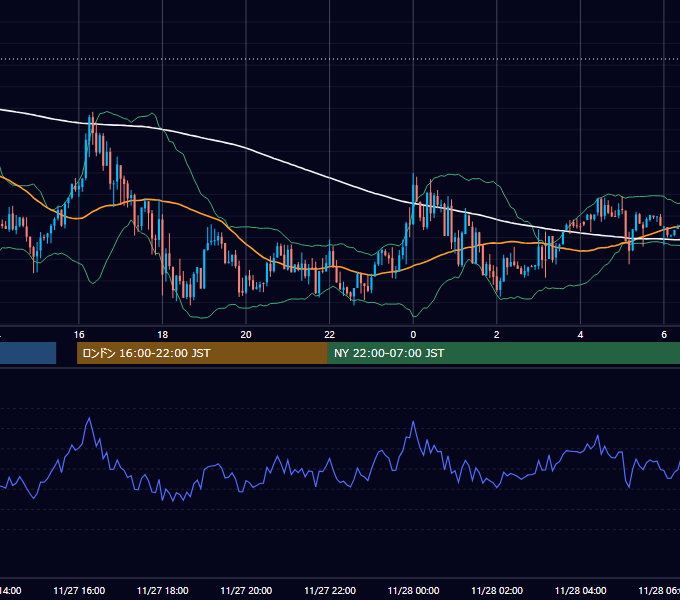Viewport: 680px width, 600px height.
Task: Select the 22 hour axis label
Action: coord(330,335)
